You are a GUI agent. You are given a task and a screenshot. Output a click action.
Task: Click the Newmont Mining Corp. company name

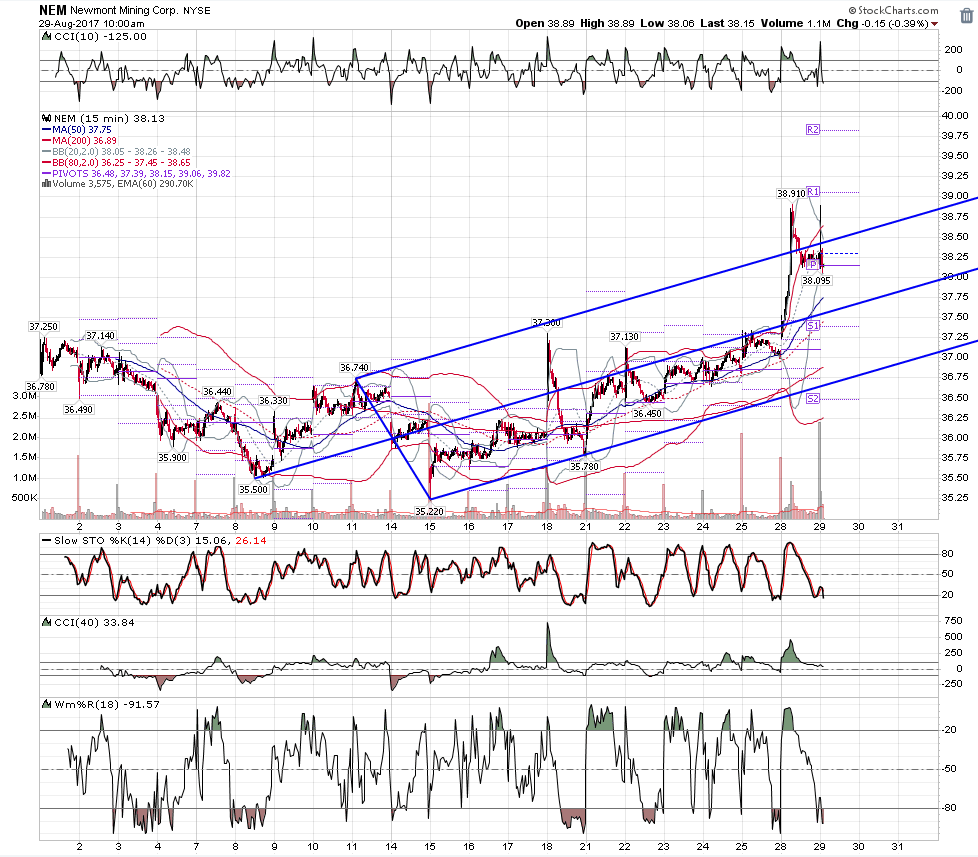124,11
